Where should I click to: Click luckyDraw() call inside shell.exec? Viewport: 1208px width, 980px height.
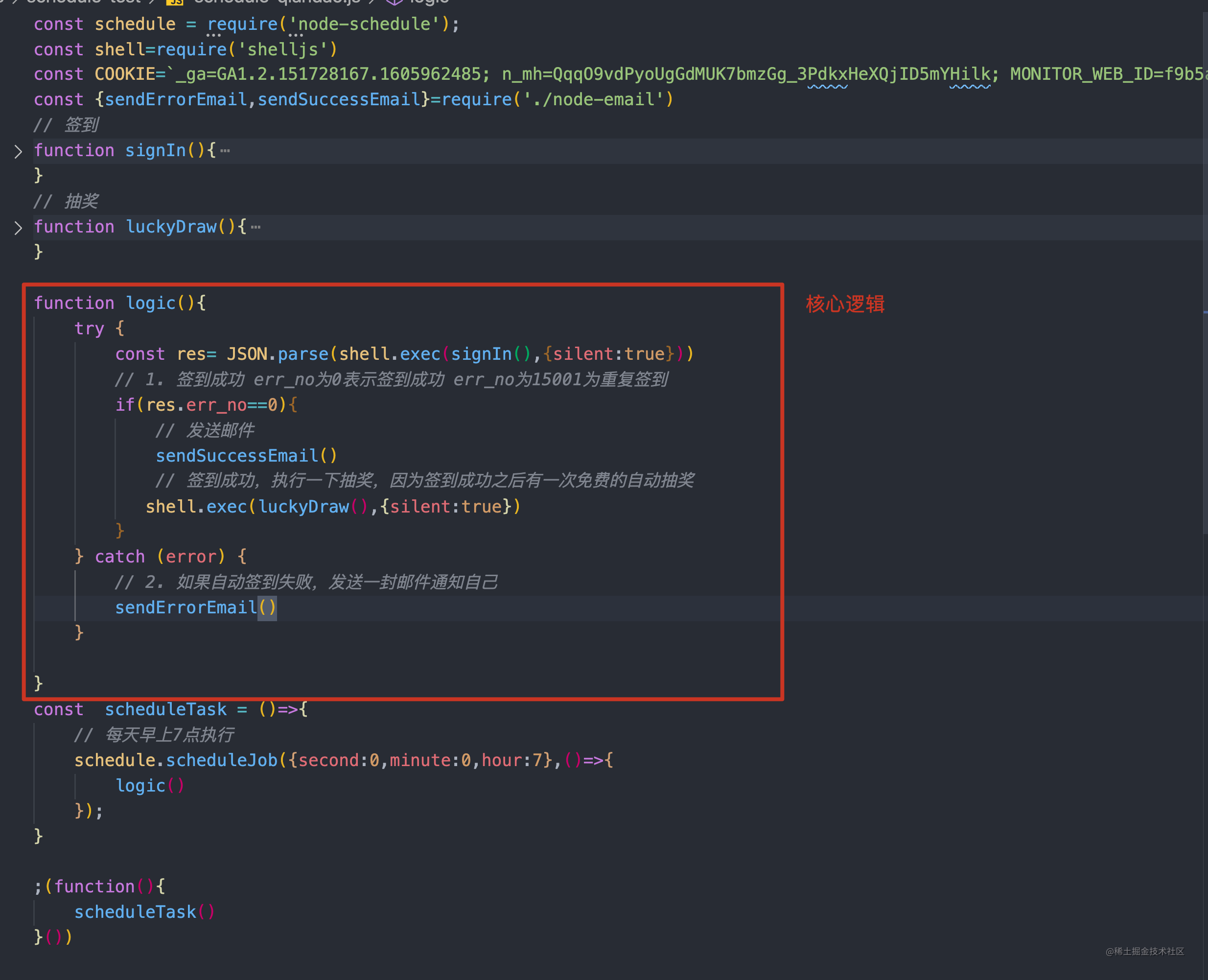click(x=313, y=506)
